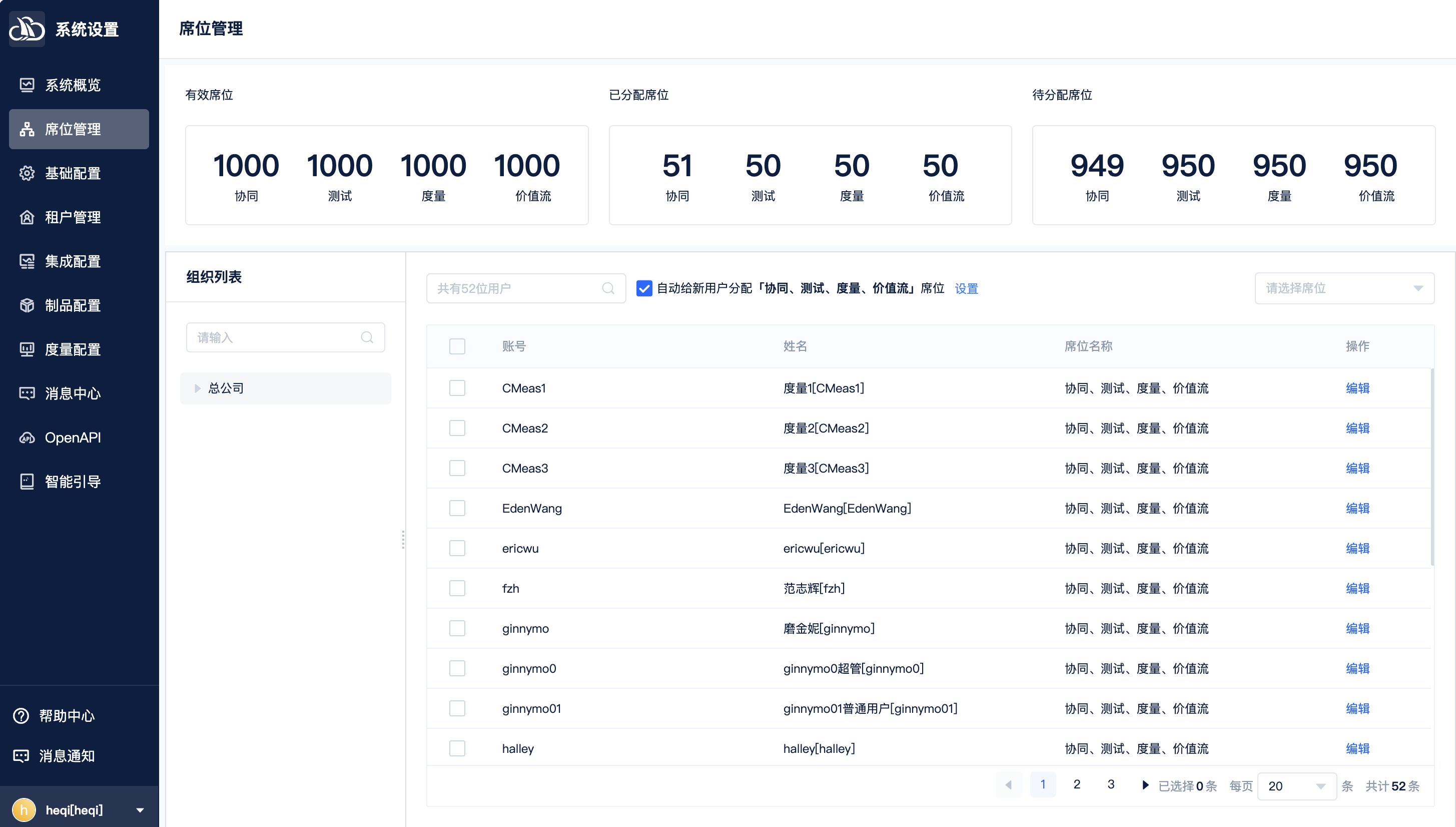Tick the ginnymo row checkbox
Screen dimensions: 1456x827
(457, 628)
